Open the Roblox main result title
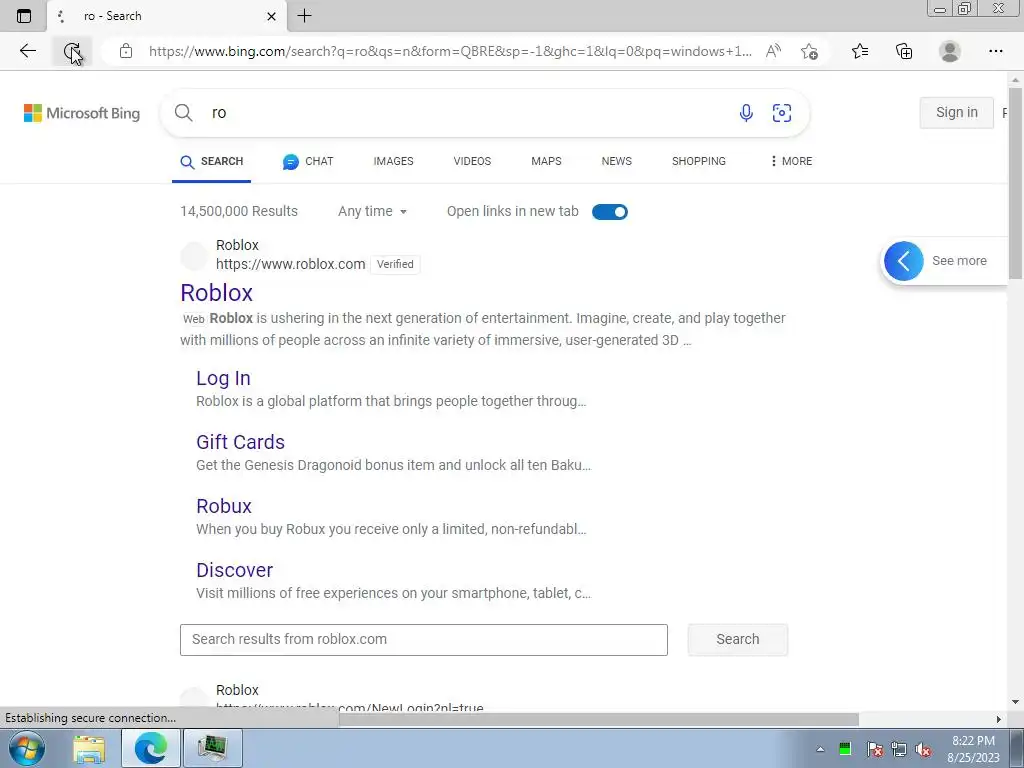 pos(216,293)
